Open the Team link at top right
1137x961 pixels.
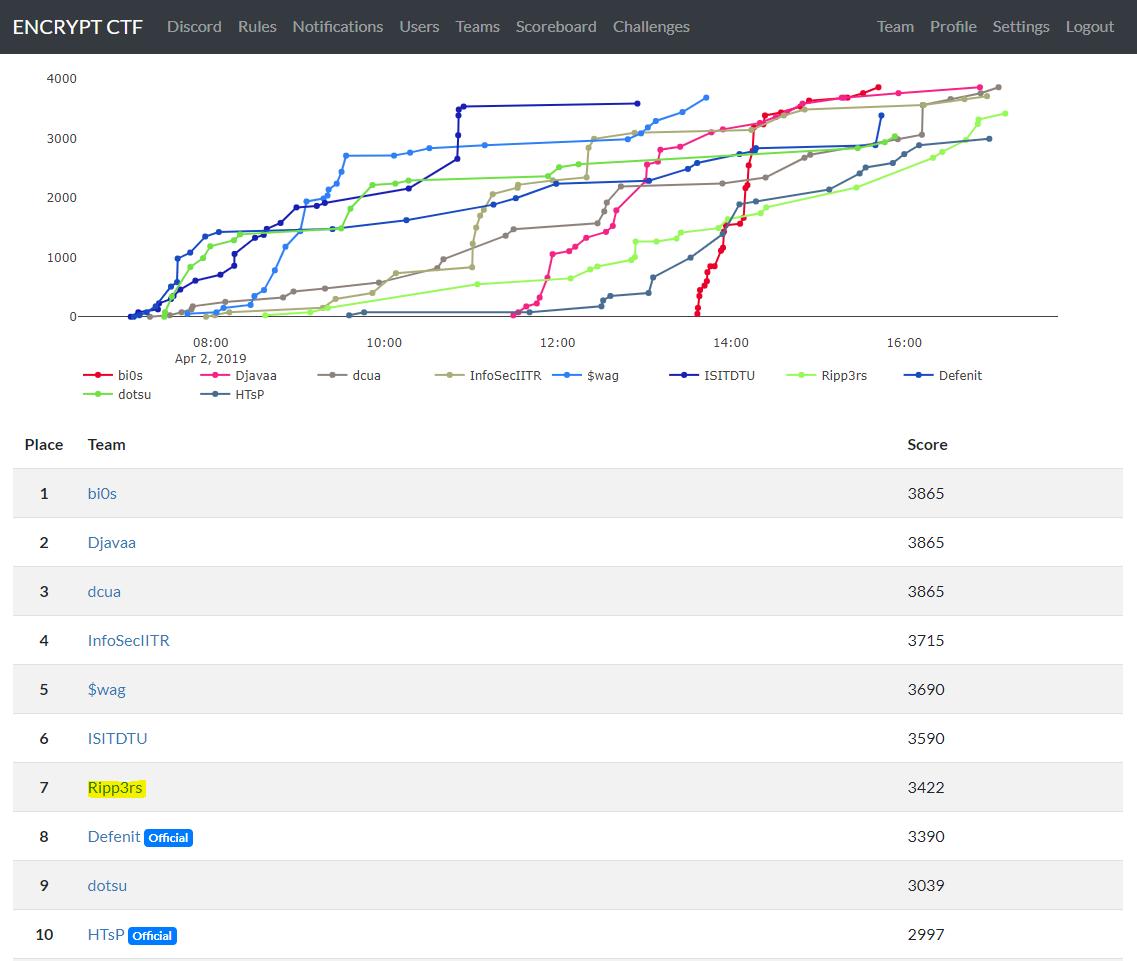(x=896, y=27)
